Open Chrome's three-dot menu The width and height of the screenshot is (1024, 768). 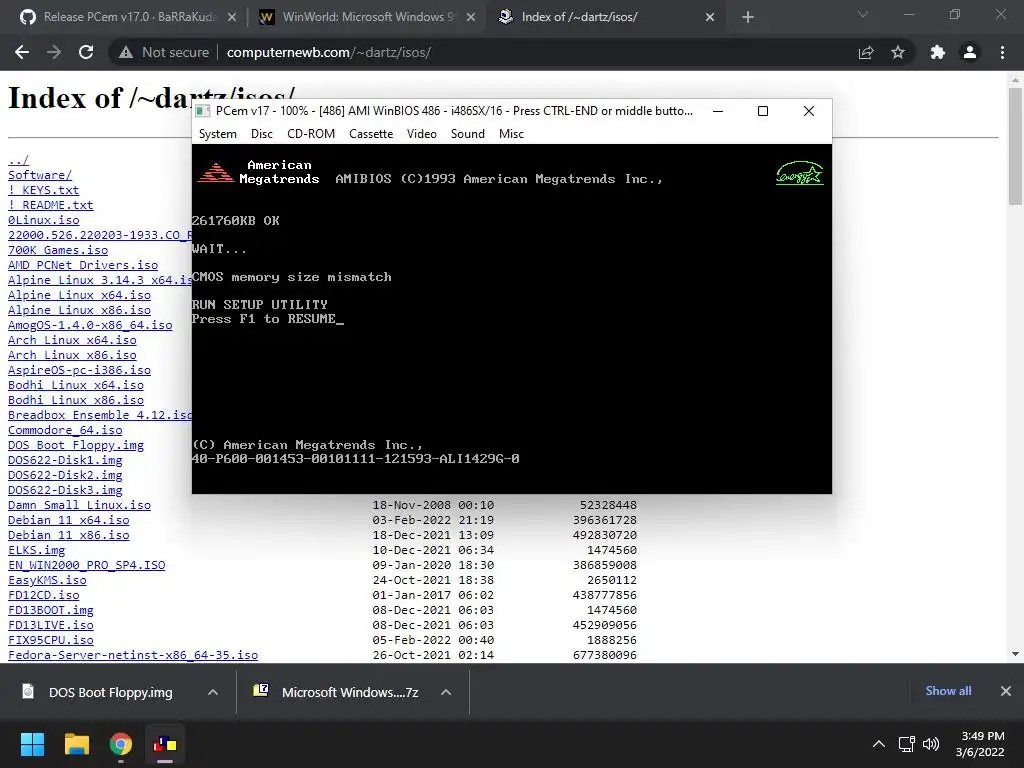pyautogui.click(x=1002, y=52)
